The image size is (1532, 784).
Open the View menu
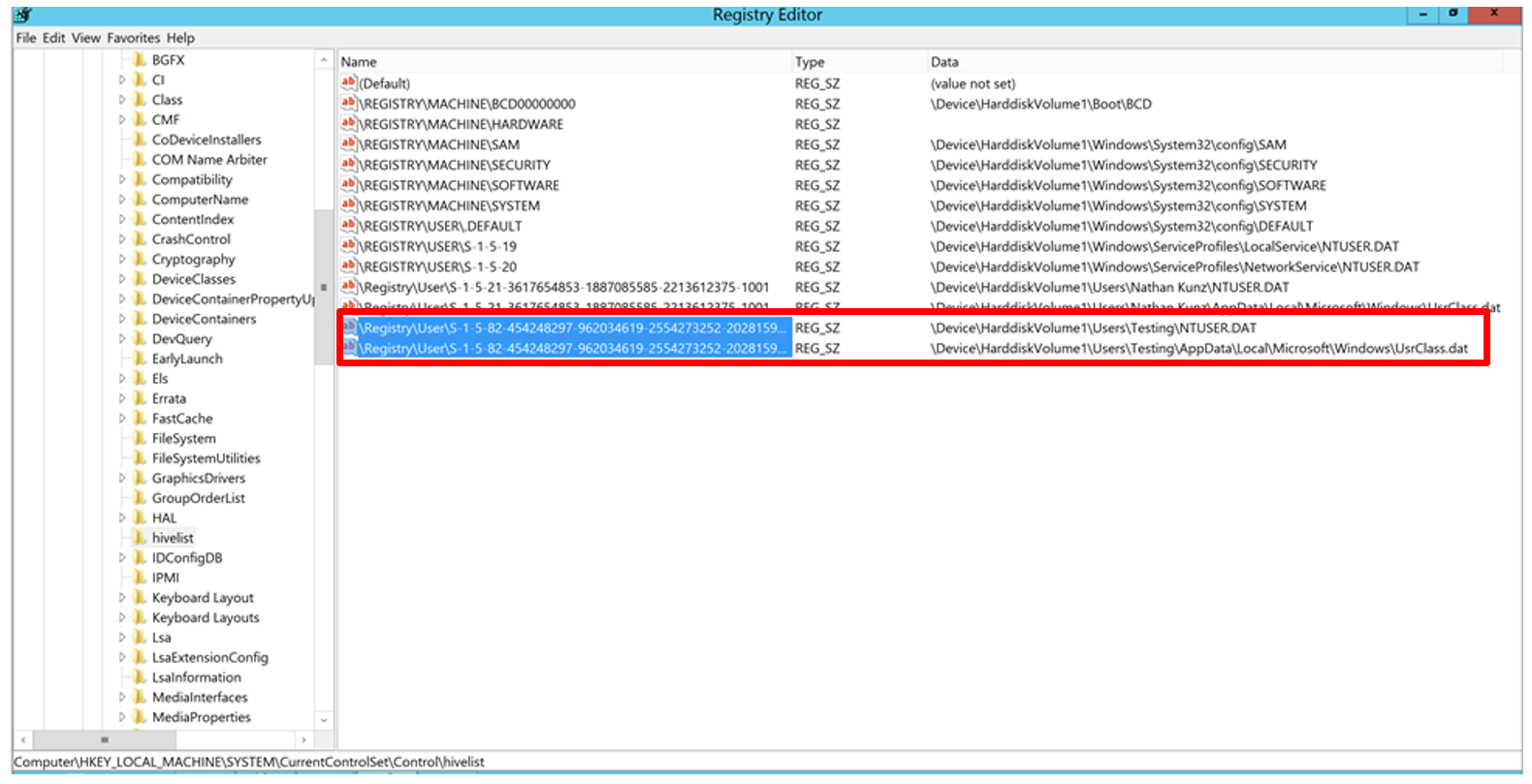coord(85,38)
